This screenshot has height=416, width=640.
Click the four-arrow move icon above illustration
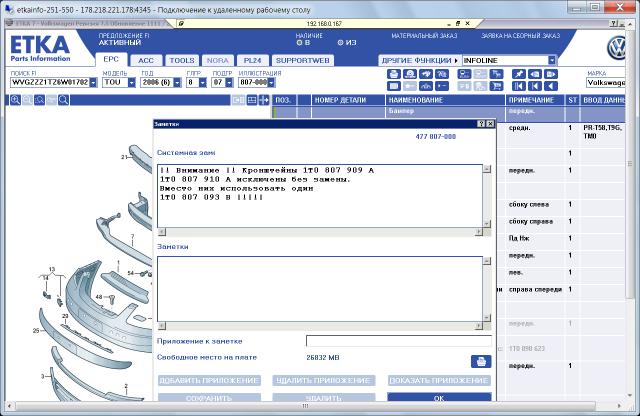pyautogui.click(x=264, y=100)
